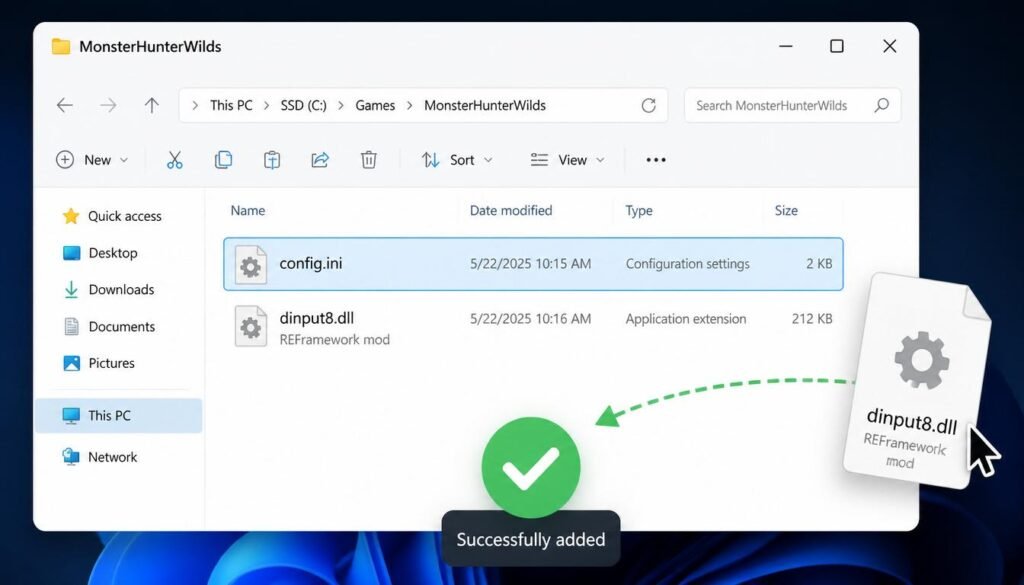The image size is (1024, 585).
Task: Select This PC in sidebar
Action: coord(118,416)
